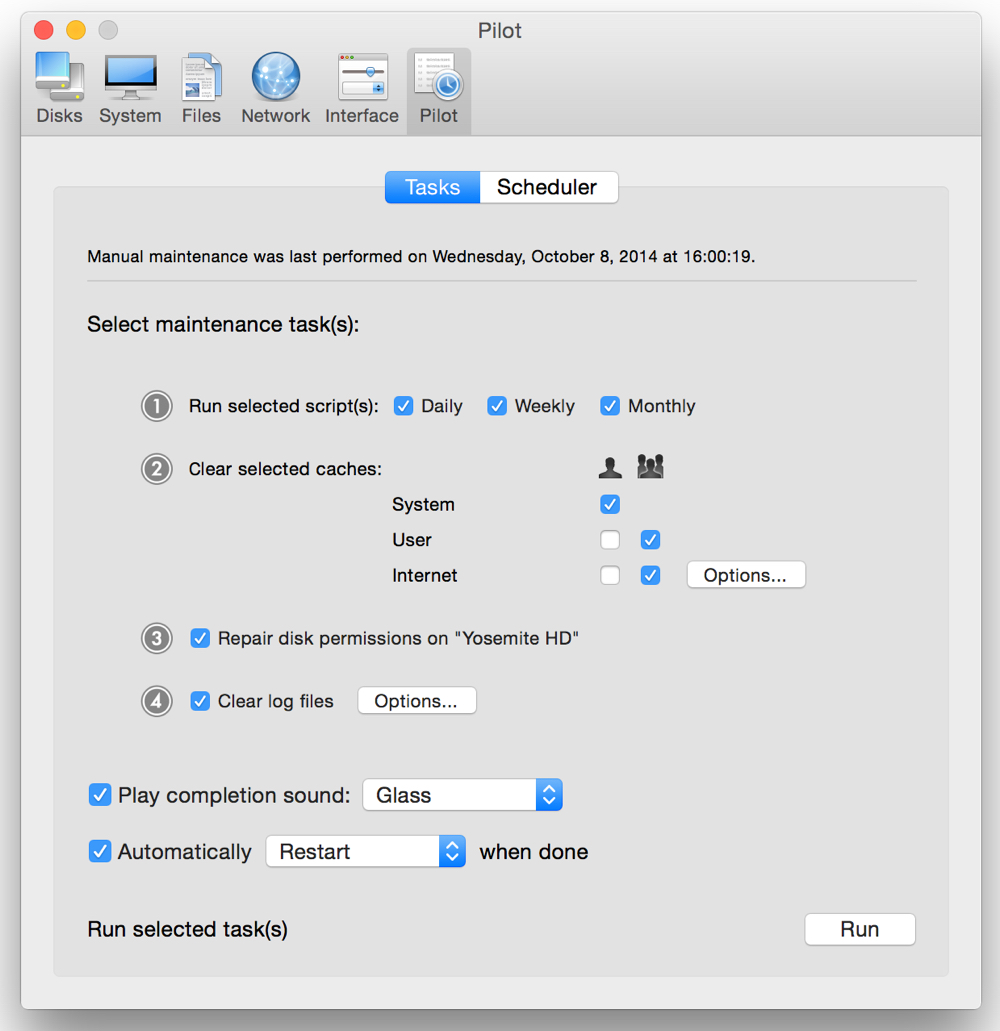Toggle the Automatically when done checkbox
Viewport: 1000px width, 1031px height.
[100, 851]
